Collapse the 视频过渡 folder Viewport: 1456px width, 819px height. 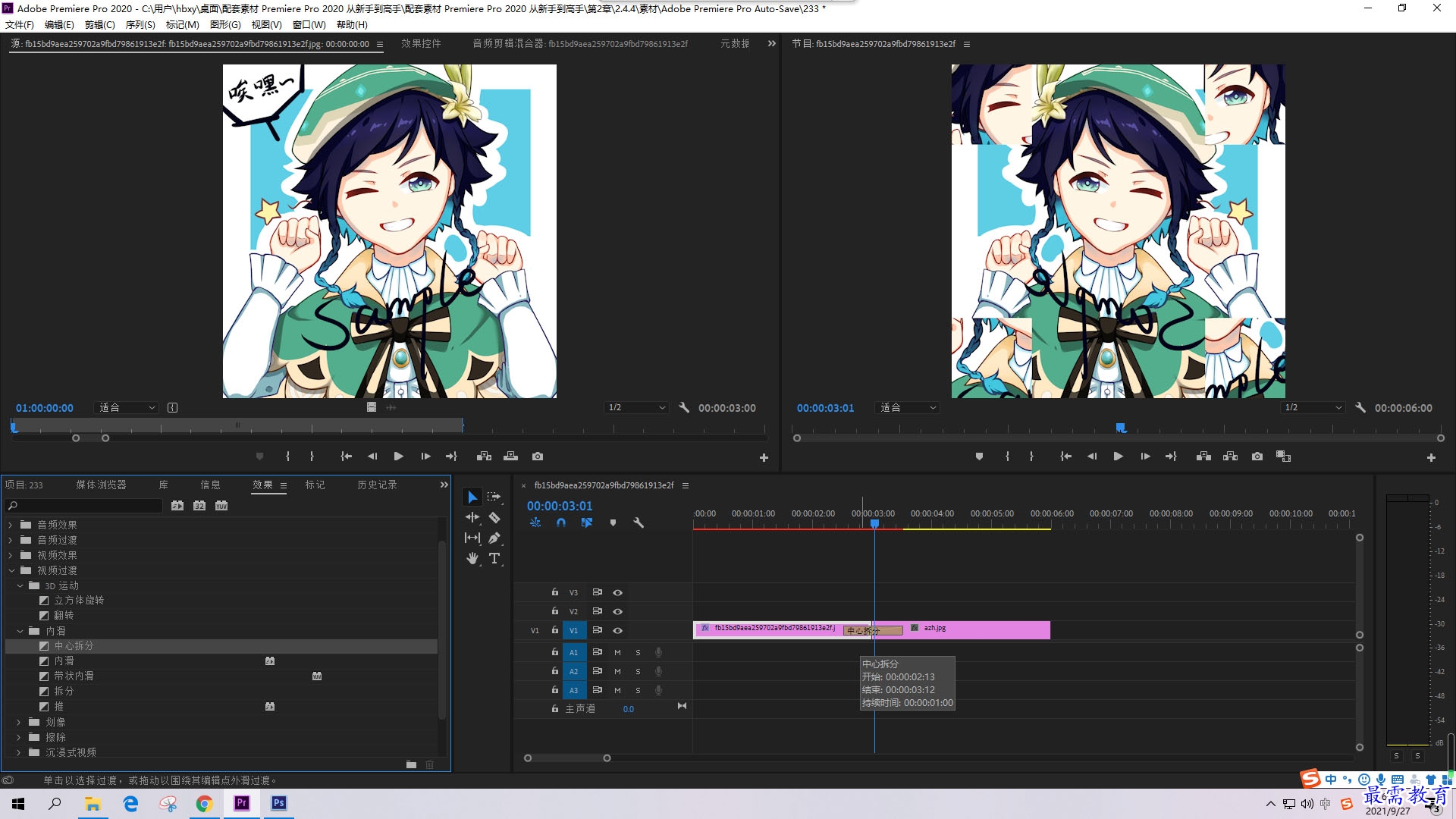click(x=11, y=570)
